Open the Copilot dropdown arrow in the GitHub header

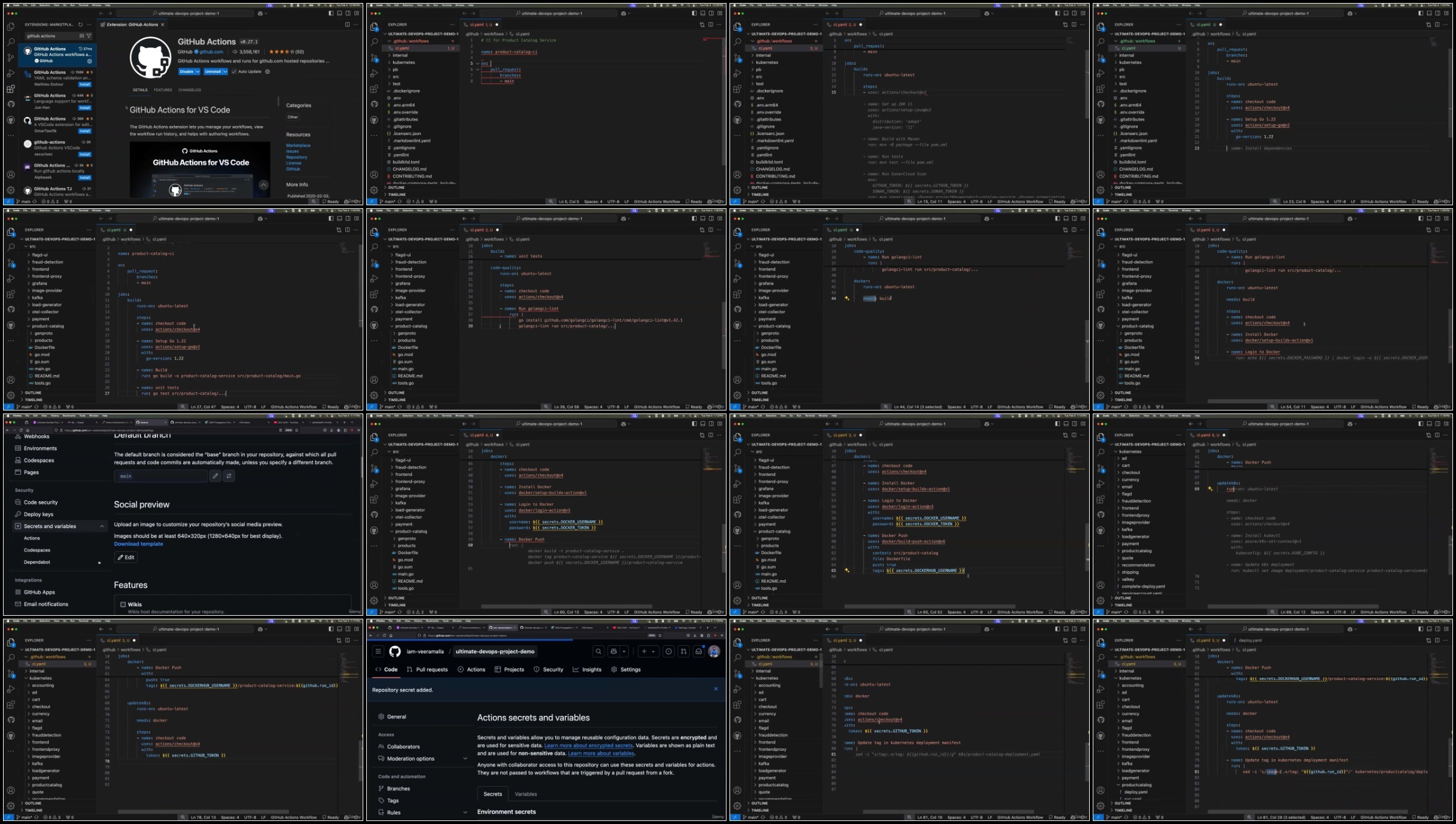click(624, 651)
